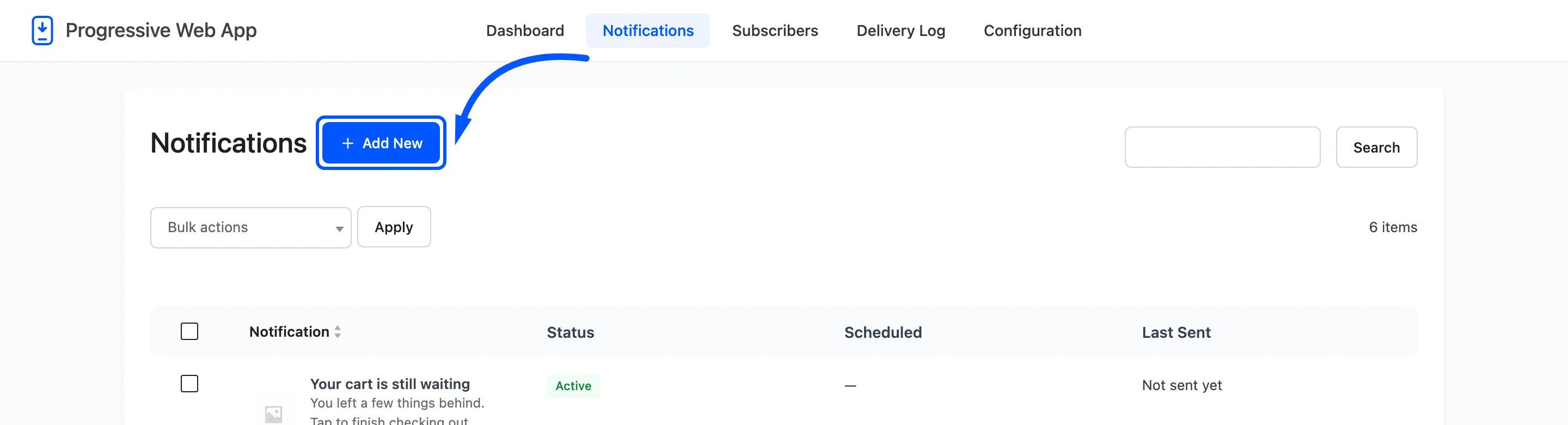Click the Notification column sort arrows

pyautogui.click(x=338, y=332)
